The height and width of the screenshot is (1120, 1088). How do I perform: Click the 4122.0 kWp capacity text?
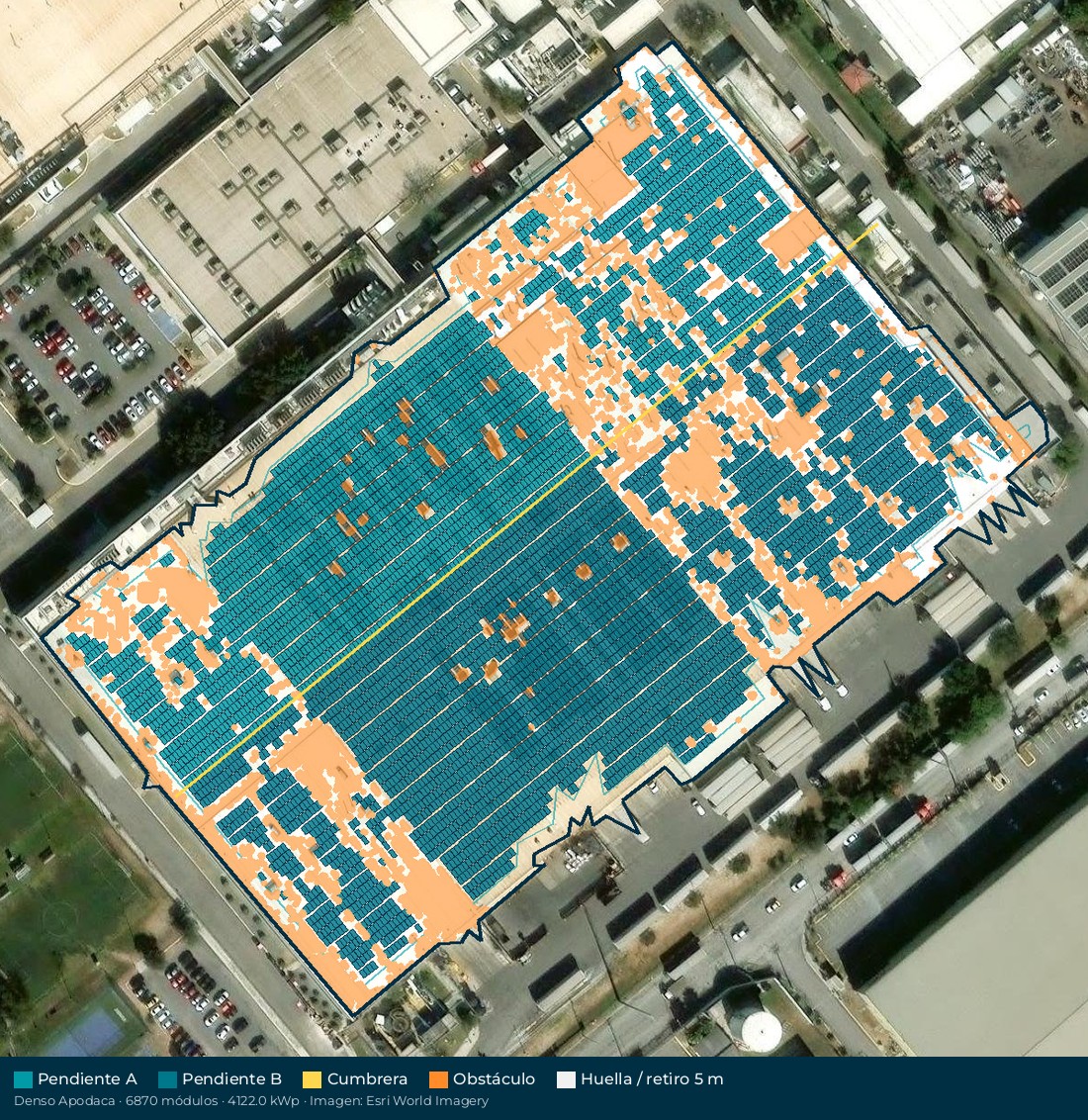(x=263, y=1101)
